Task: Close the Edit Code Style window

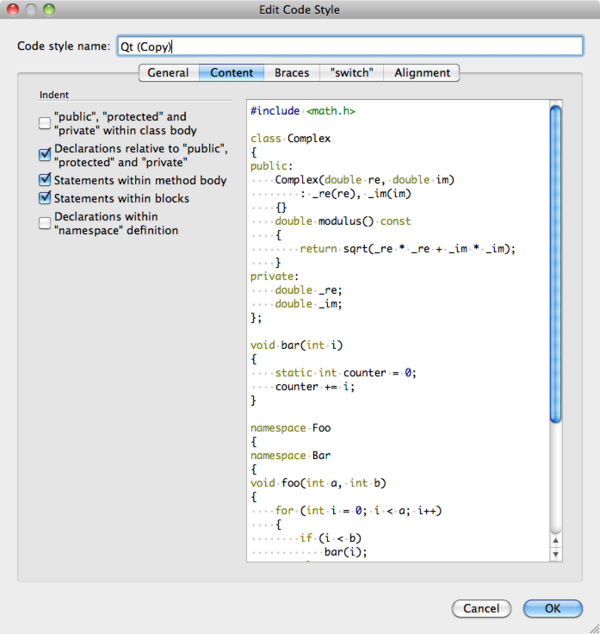Action: pos(12,9)
